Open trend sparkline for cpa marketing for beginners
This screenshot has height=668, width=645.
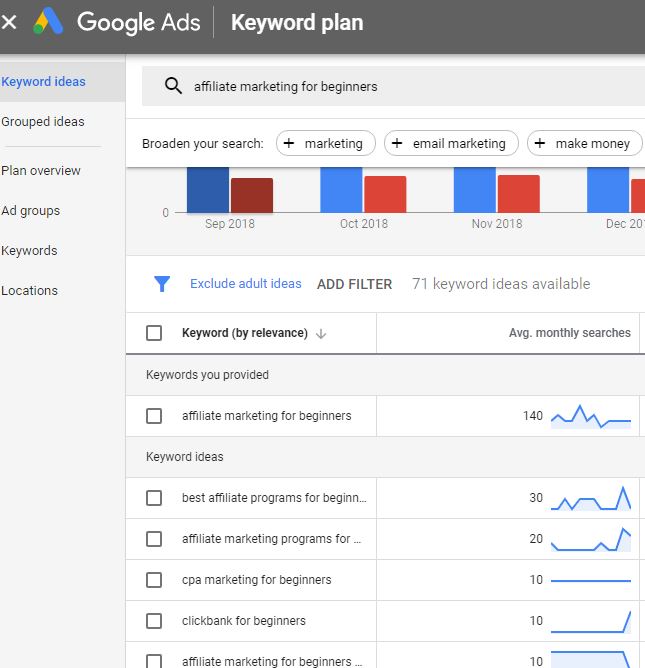click(591, 581)
